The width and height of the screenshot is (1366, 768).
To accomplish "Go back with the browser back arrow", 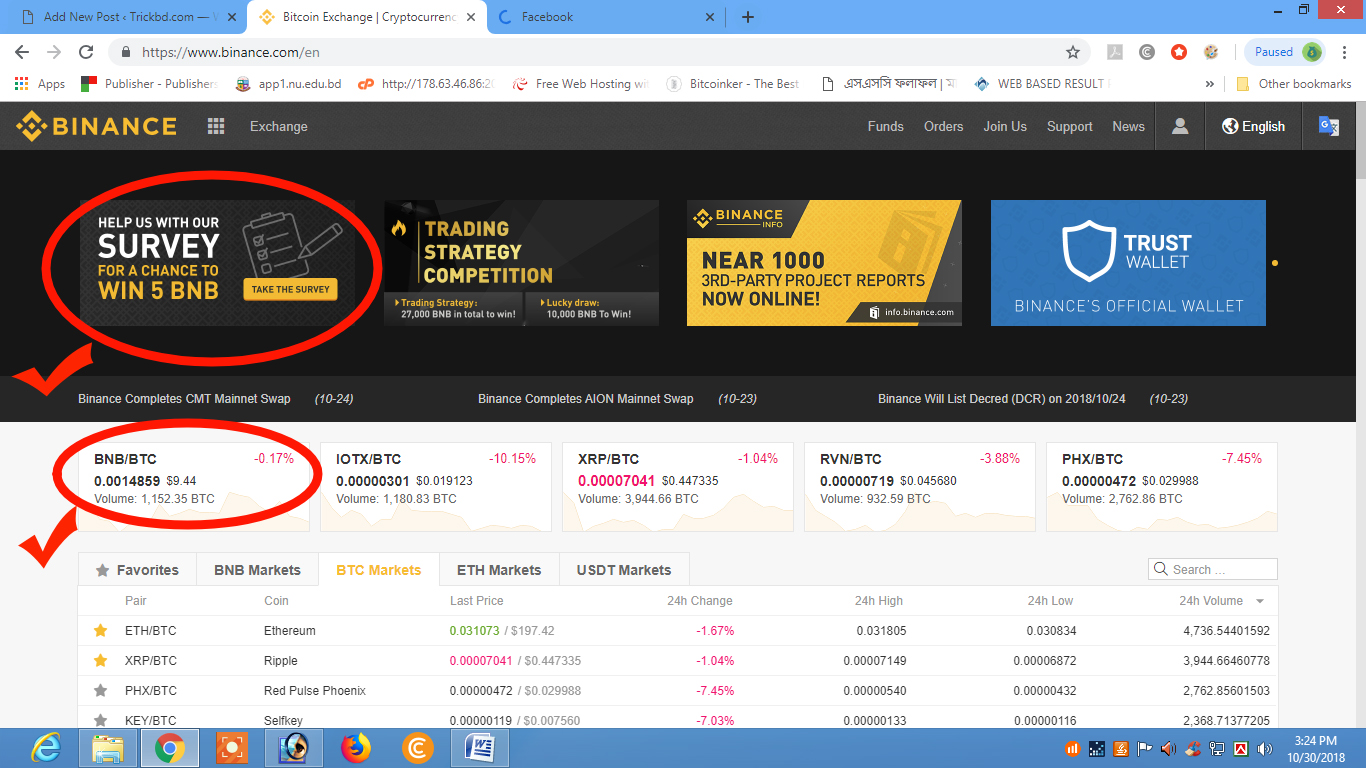I will tap(22, 52).
